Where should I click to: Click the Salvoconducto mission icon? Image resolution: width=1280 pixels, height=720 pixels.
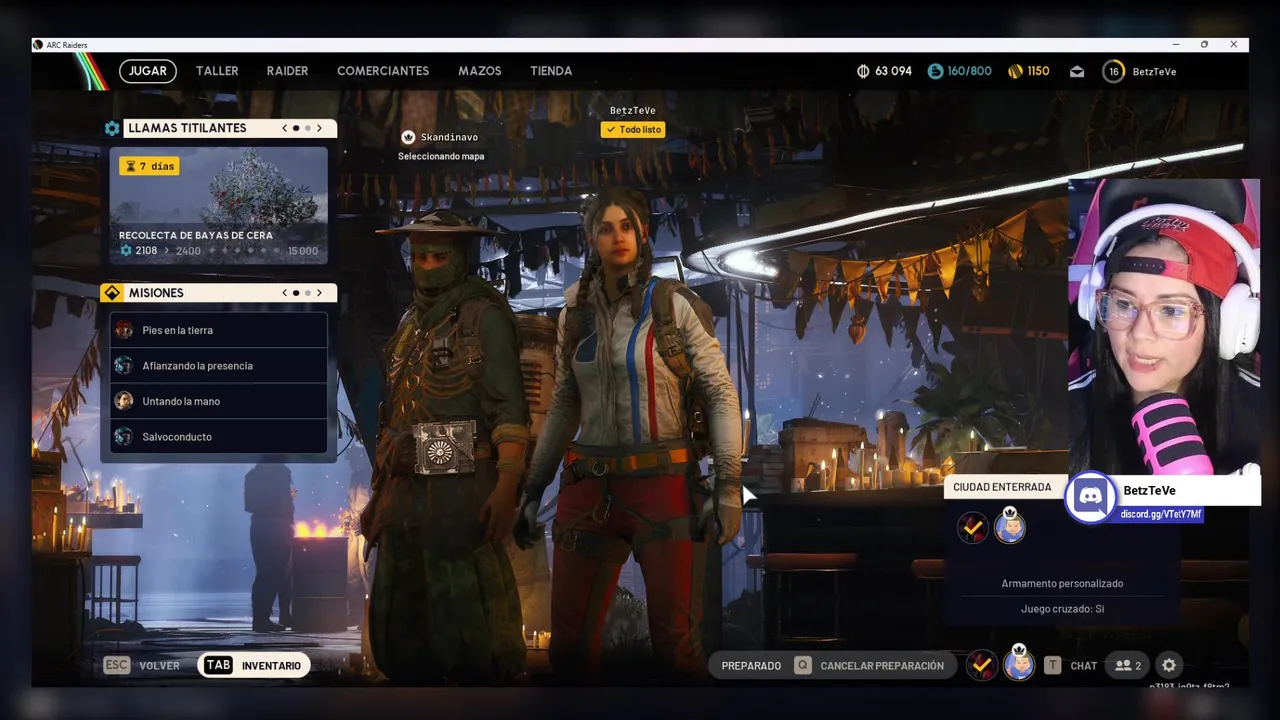[123, 437]
